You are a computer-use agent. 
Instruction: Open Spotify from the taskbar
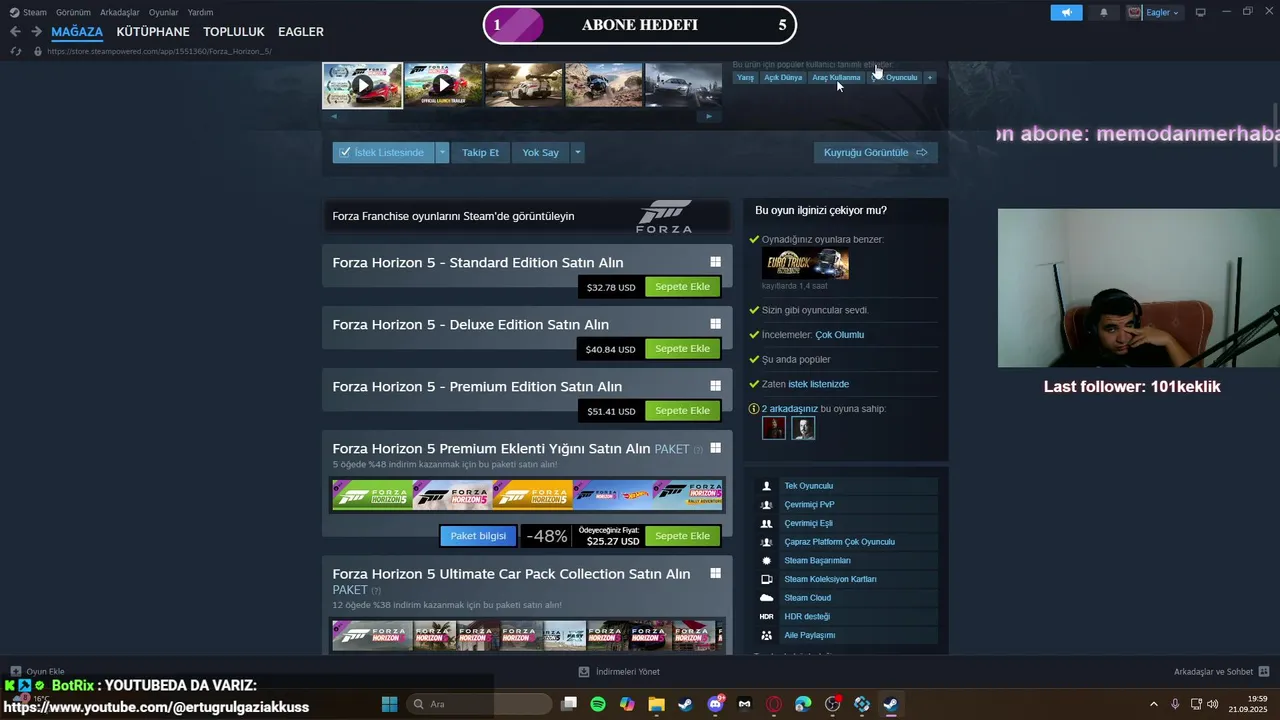pos(598,704)
